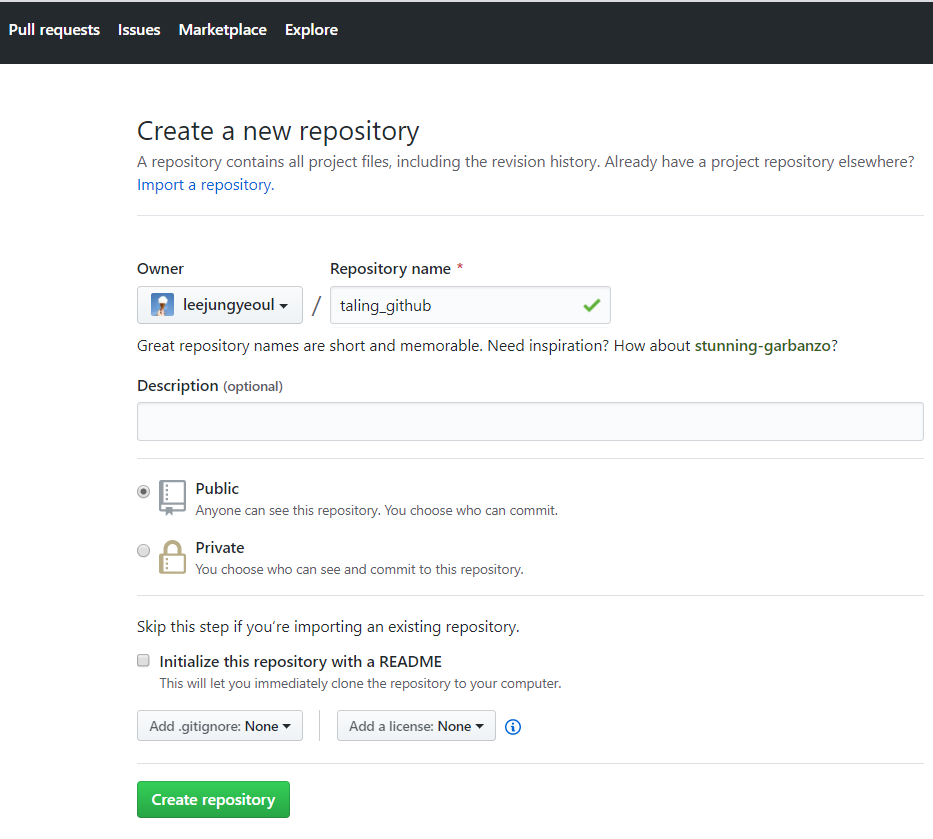Click the license info icon
The width and height of the screenshot is (933, 839).
pyautogui.click(x=513, y=727)
